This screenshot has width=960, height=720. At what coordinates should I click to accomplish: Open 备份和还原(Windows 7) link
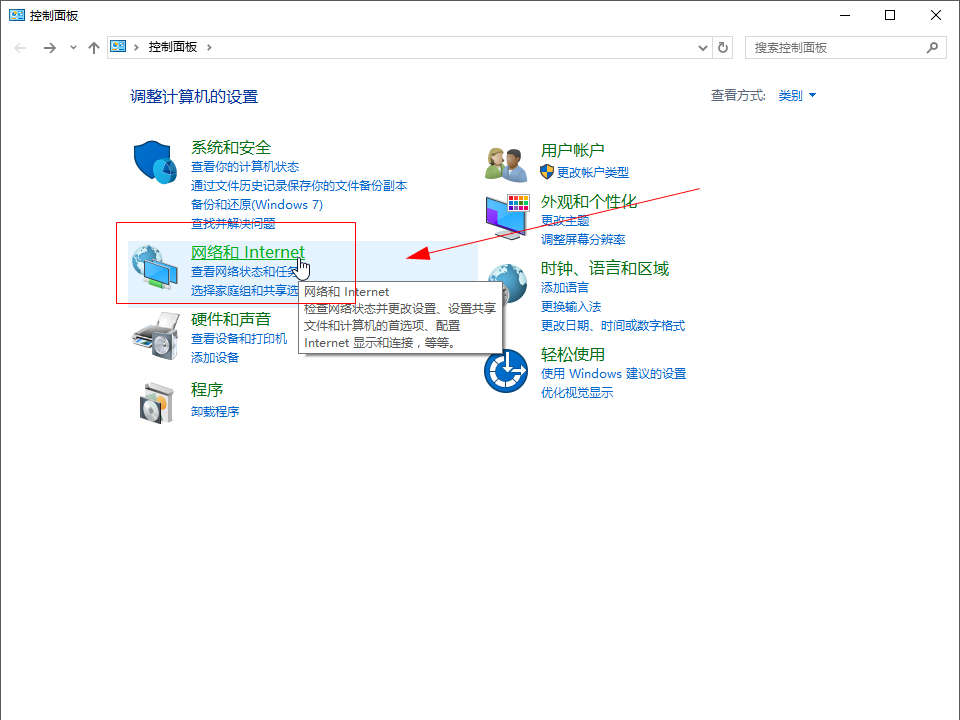(x=257, y=204)
